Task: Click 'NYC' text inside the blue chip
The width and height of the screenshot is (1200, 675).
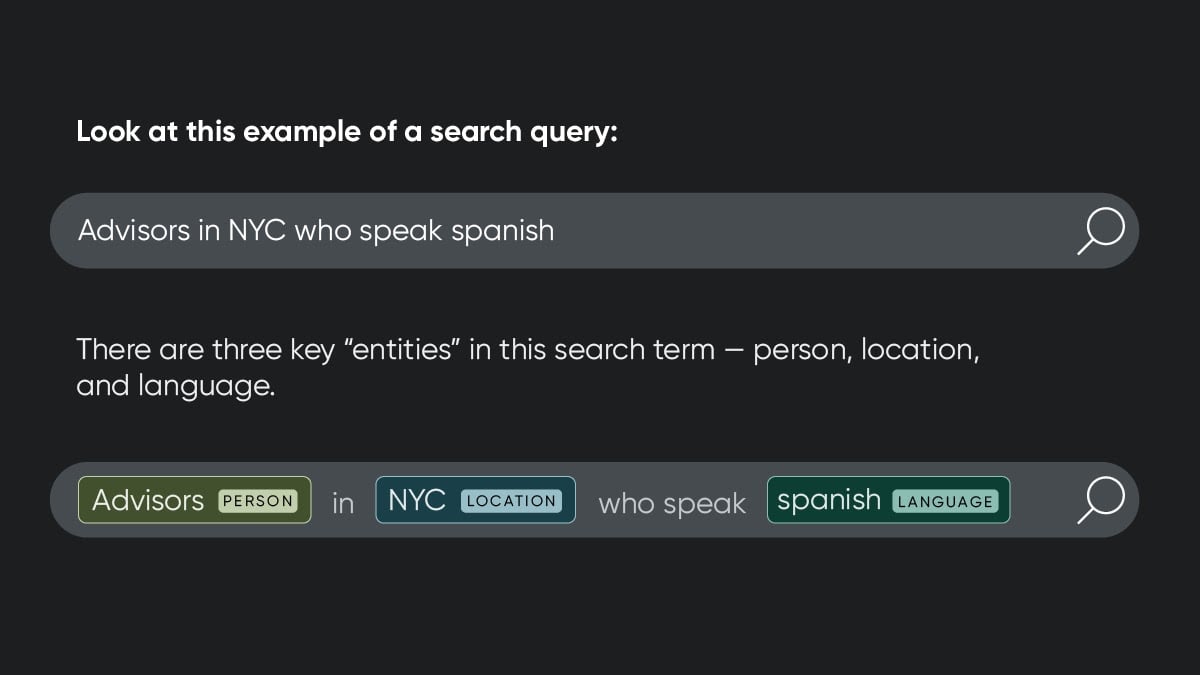Action: pos(417,500)
